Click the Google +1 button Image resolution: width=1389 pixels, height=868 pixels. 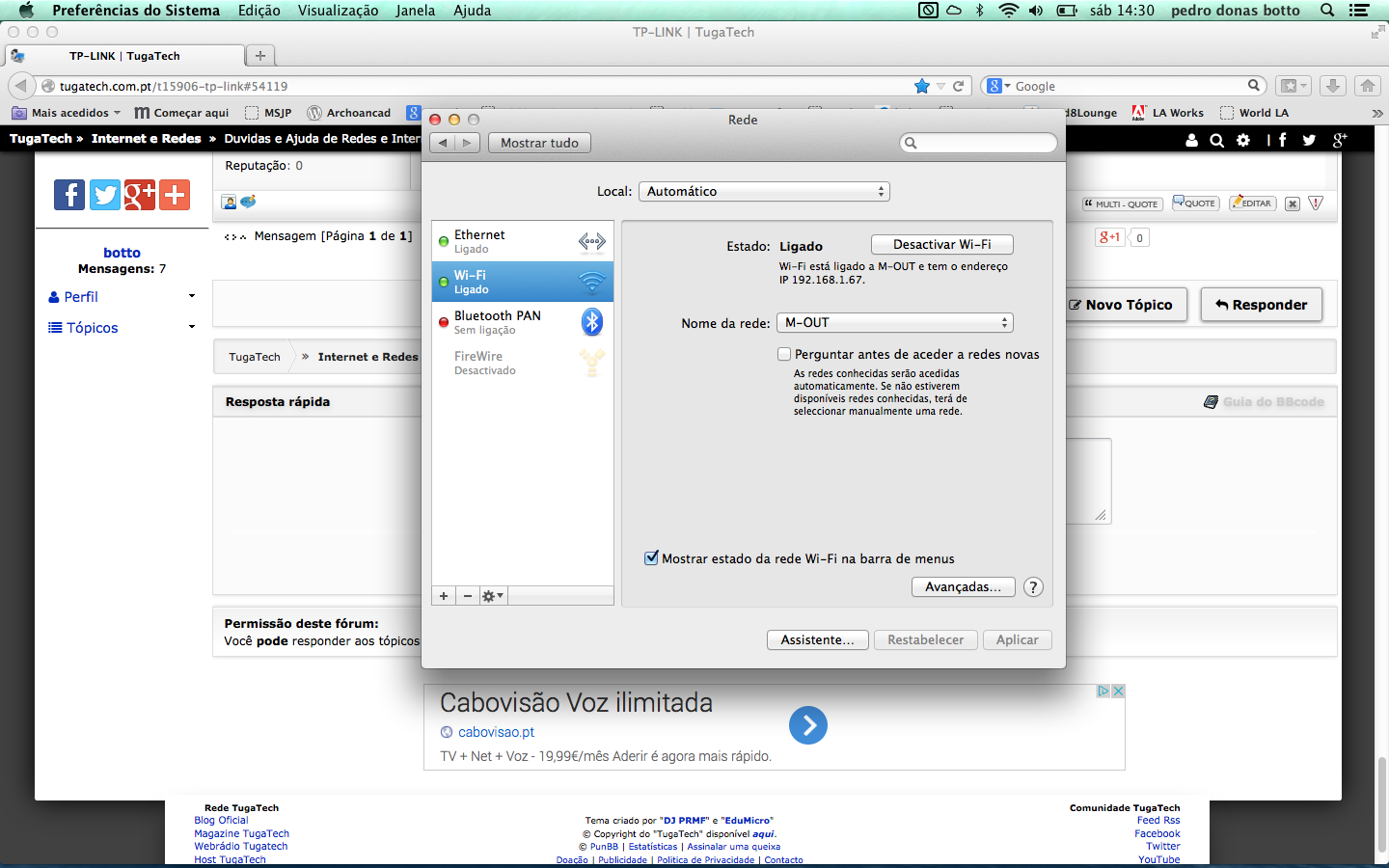(1110, 237)
